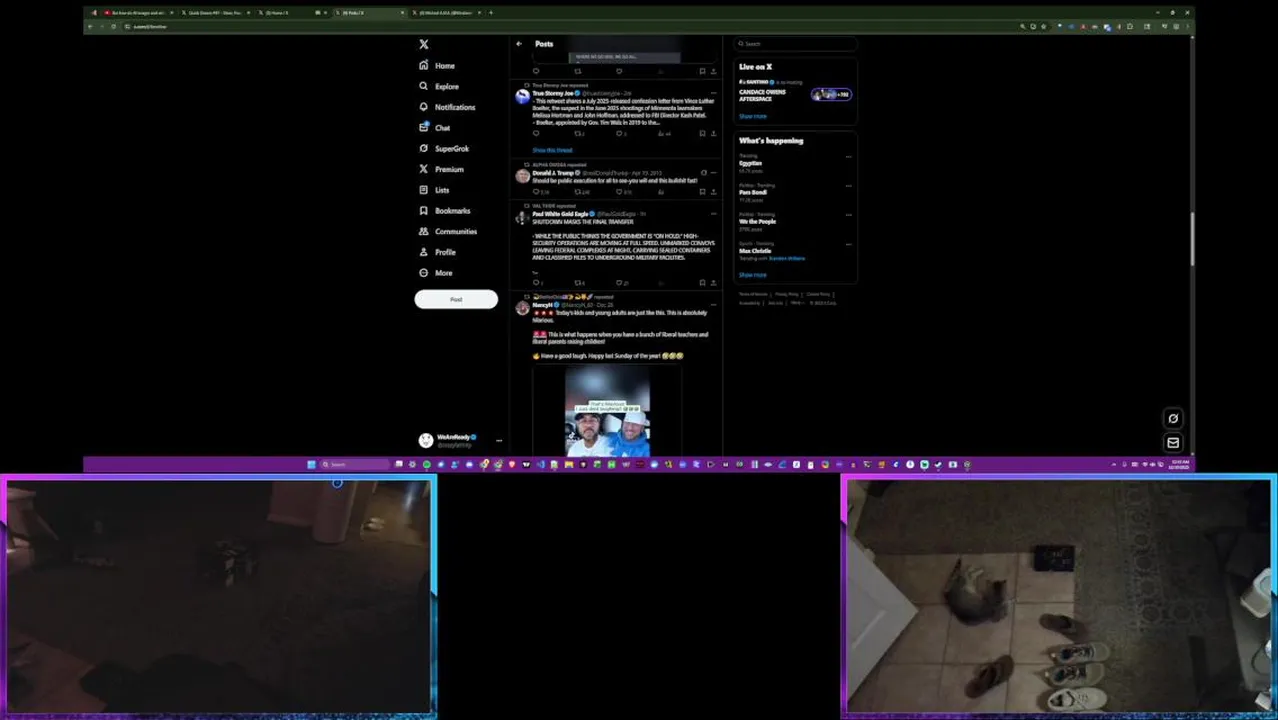Play the video in Nancy's post
1278x720 pixels.
607,412
